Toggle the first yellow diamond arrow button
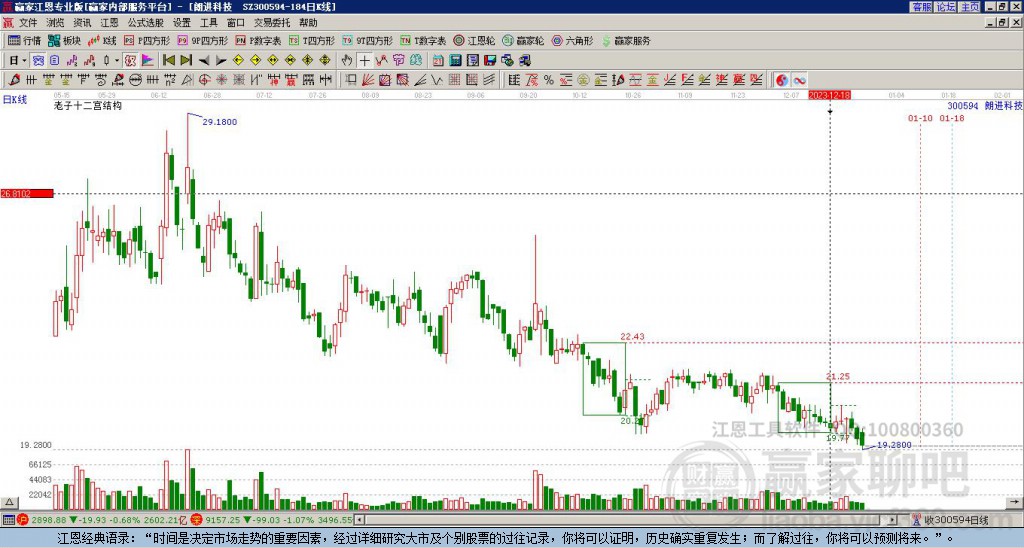The width and height of the screenshot is (1024, 548). (x=238, y=60)
